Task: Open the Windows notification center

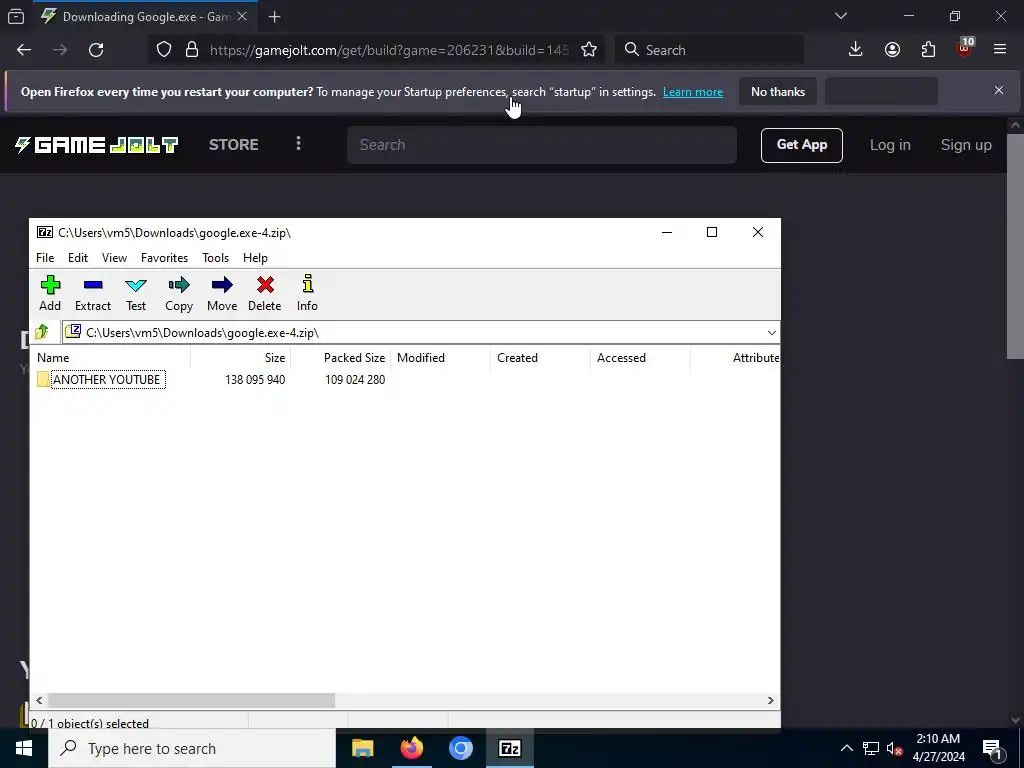Action: [x=992, y=748]
